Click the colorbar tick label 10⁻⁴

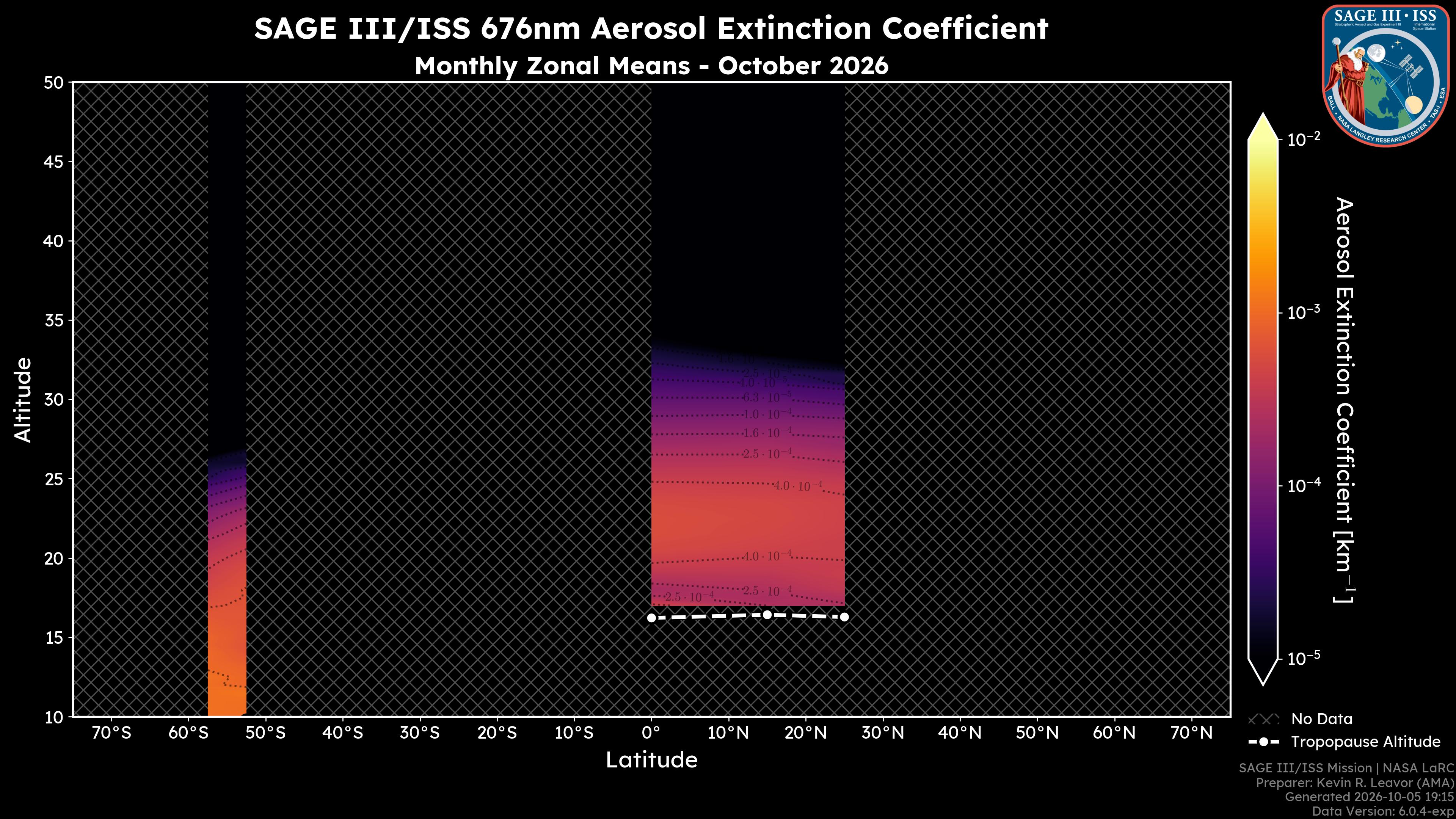(1304, 485)
